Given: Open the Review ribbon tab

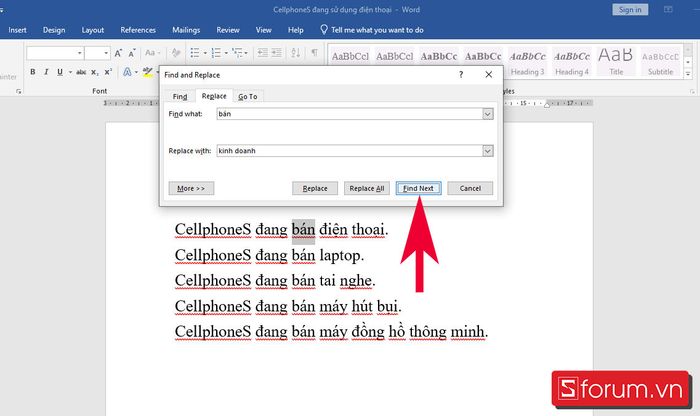Looking at the screenshot, I should (x=228, y=30).
